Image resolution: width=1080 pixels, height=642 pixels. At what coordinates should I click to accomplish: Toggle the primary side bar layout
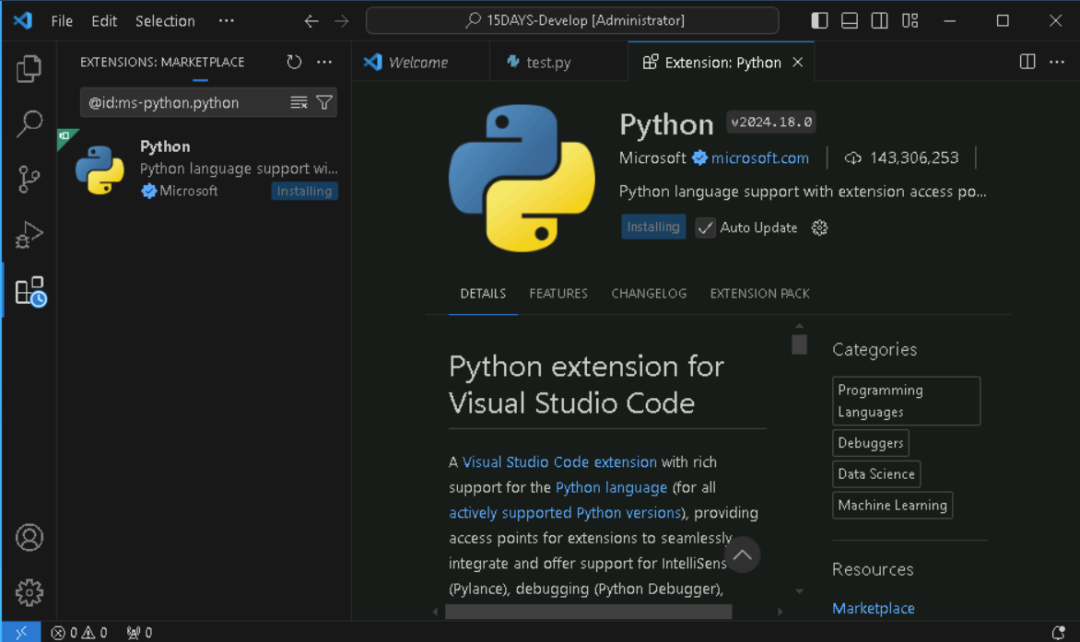(820, 21)
